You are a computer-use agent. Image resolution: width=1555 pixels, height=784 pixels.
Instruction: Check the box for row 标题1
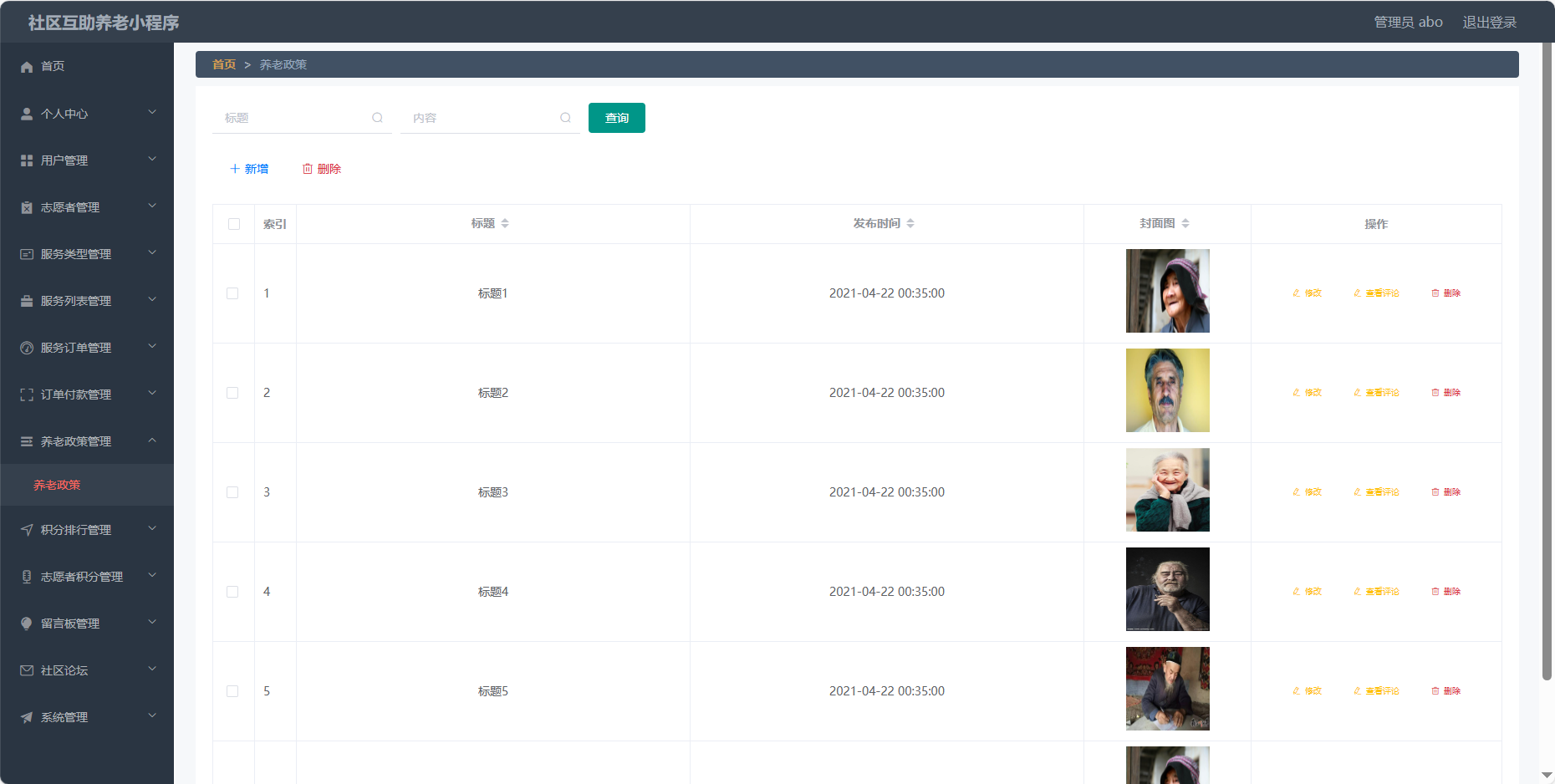[x=232, y=293]
